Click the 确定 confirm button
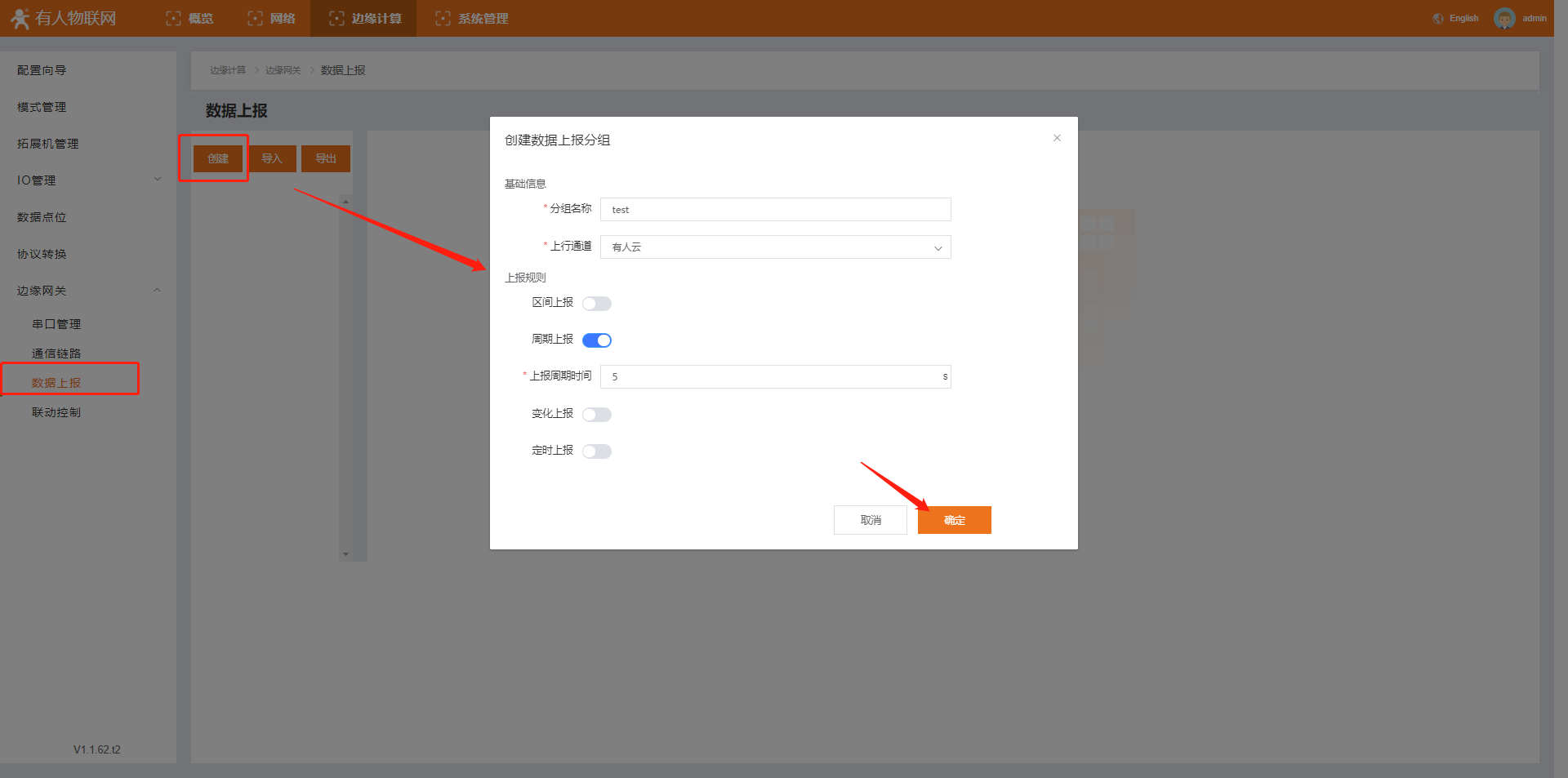Image resolution: width=1568 pixels, height=778 pixels. 954,520
